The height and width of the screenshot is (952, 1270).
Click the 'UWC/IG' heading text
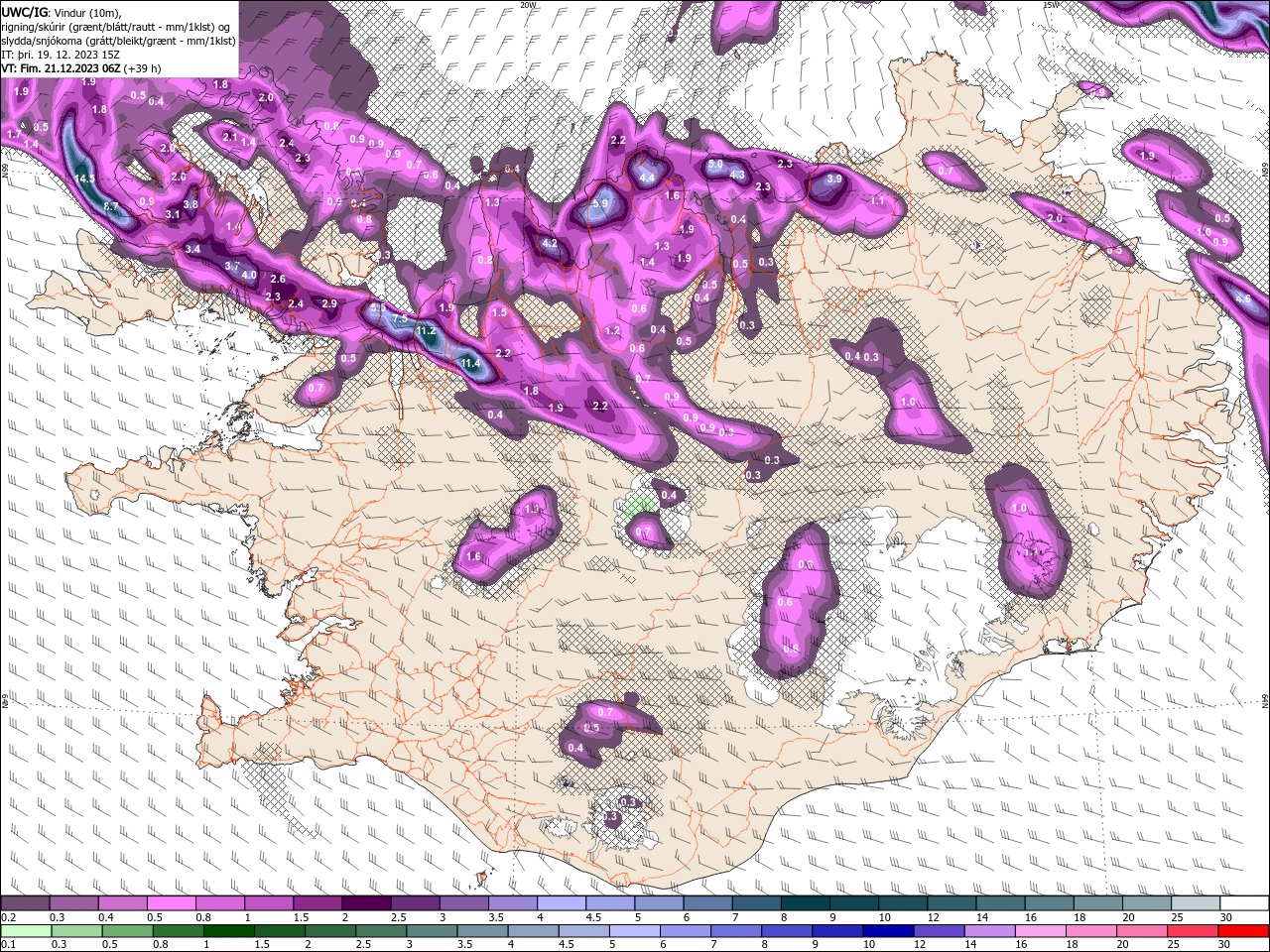[24, 11]
